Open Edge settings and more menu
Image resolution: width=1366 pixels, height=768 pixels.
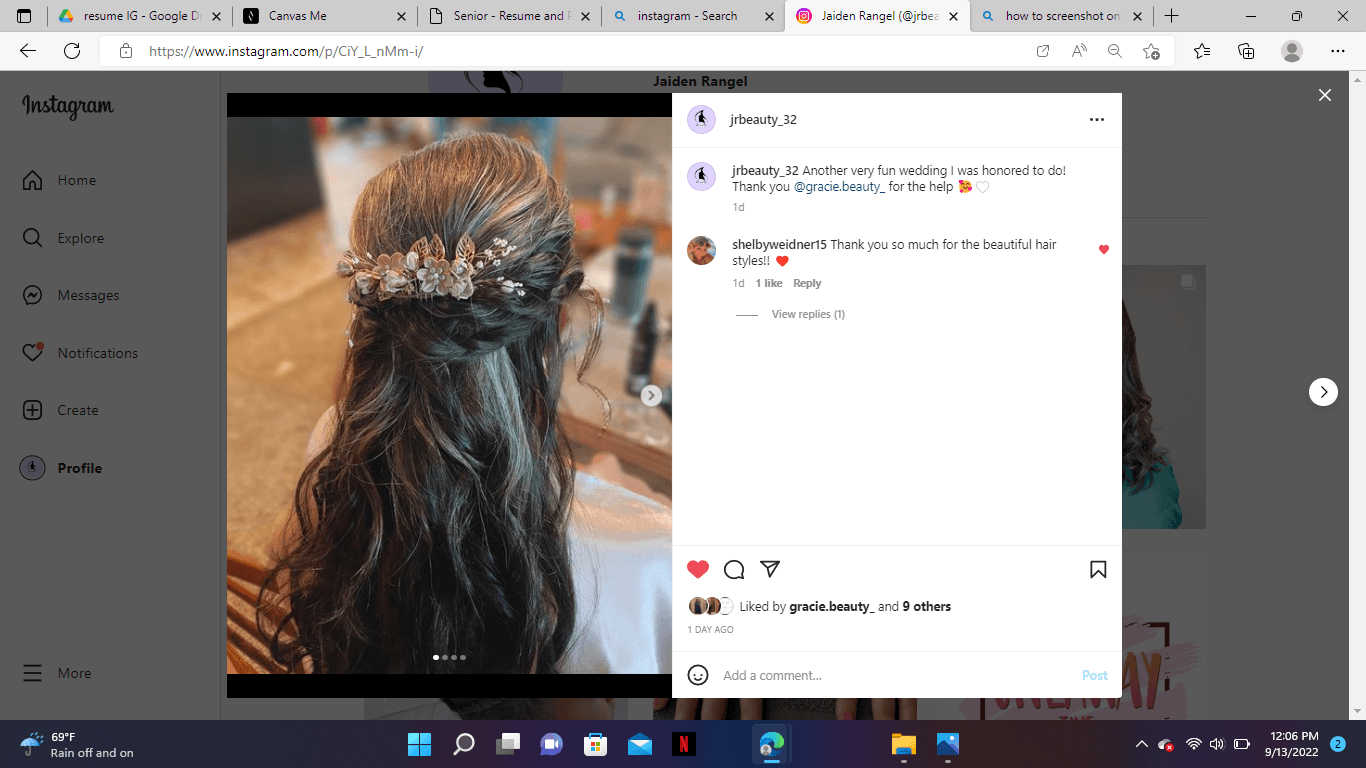1338,51
